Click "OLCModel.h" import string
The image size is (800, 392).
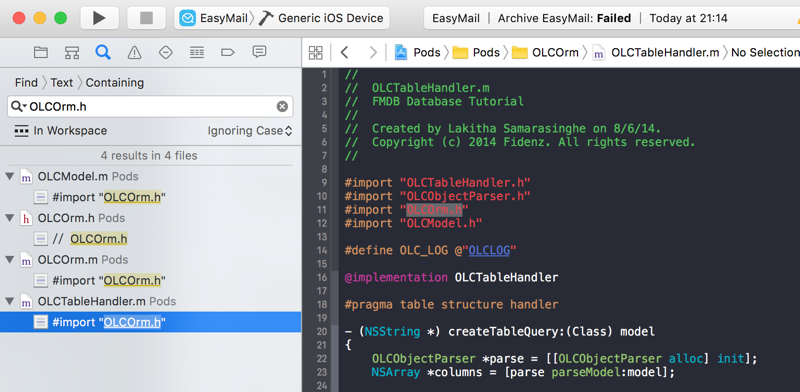[x=441, y=224]
